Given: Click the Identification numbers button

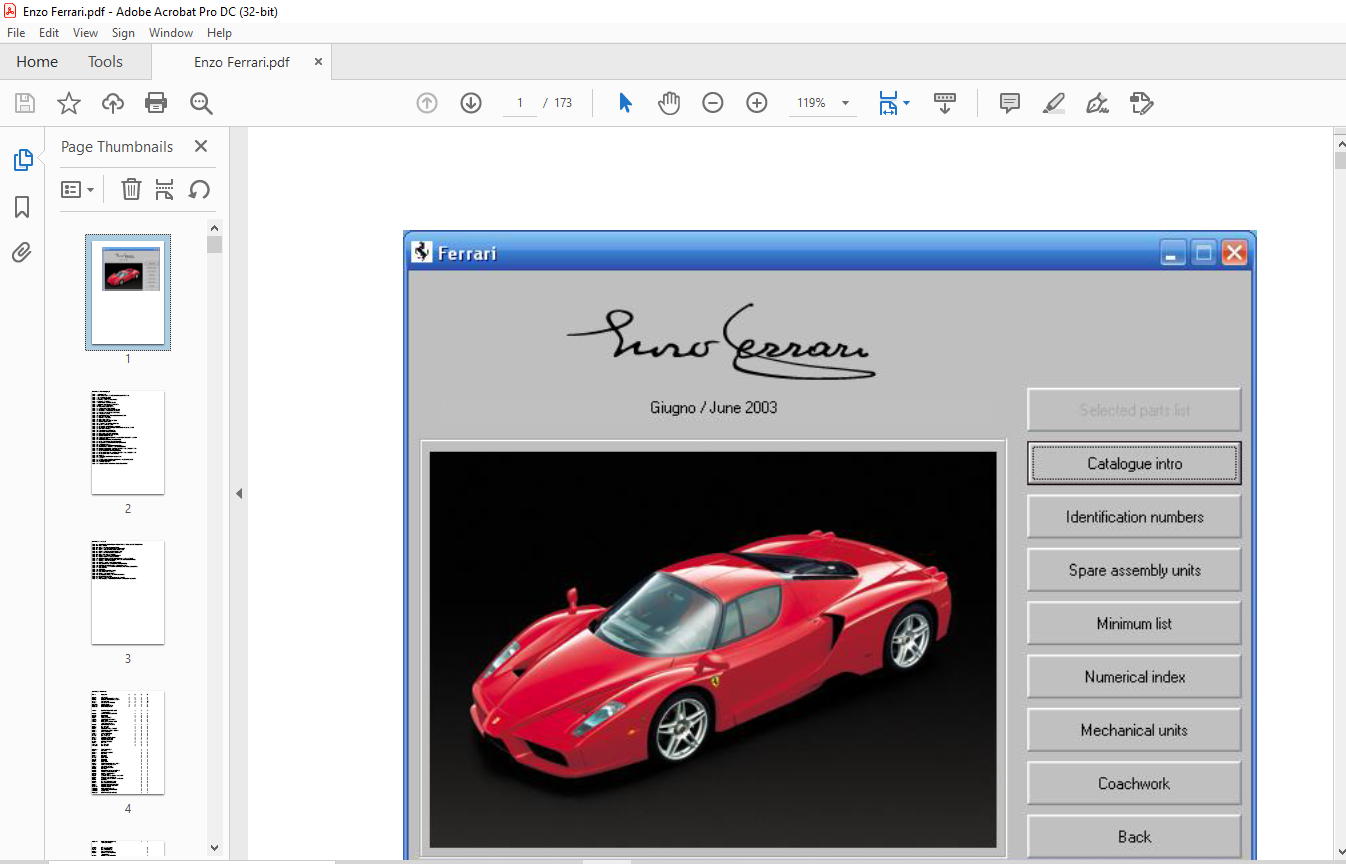Looking at the screenshot, I should coord(1134,517).
